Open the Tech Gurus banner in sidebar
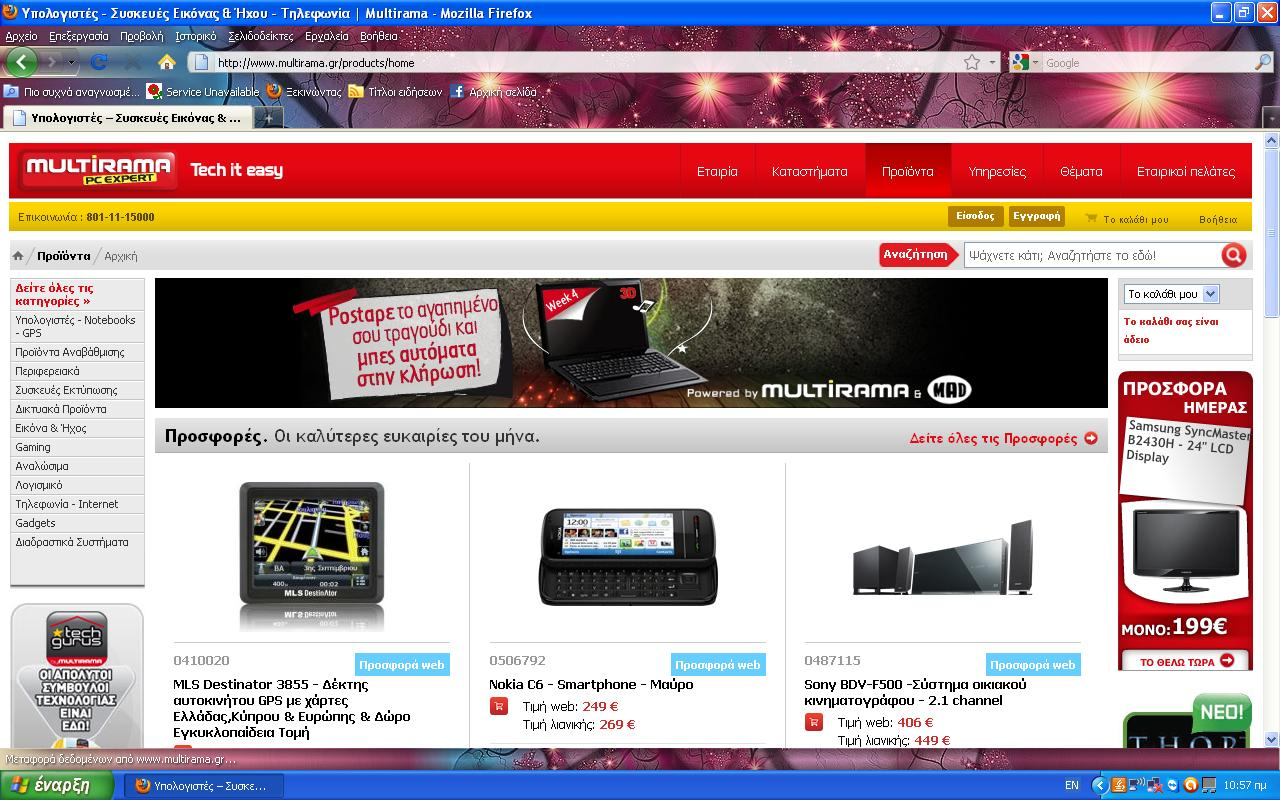 (x=77, y=676)
